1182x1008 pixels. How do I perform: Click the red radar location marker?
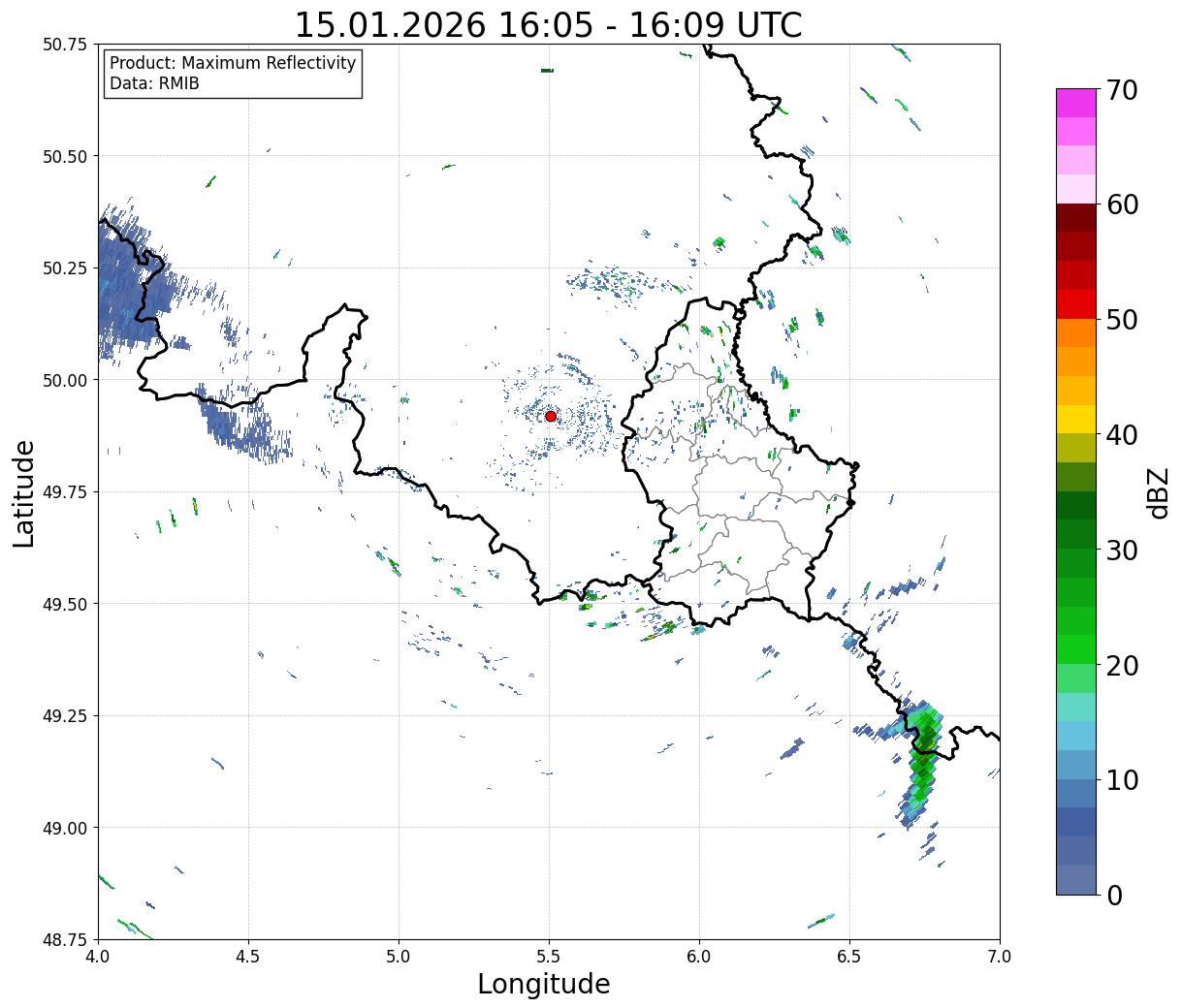pyautogui.click(x=551, y=416)
